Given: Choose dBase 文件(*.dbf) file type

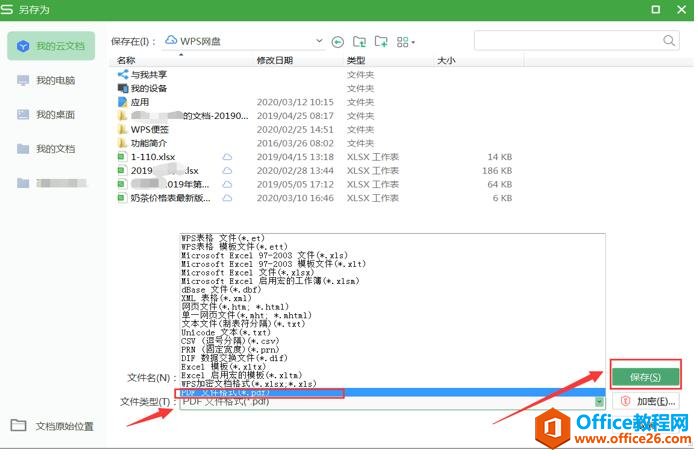Looking at the screenshot, I should pyautogui.click(x=221, y=290).
